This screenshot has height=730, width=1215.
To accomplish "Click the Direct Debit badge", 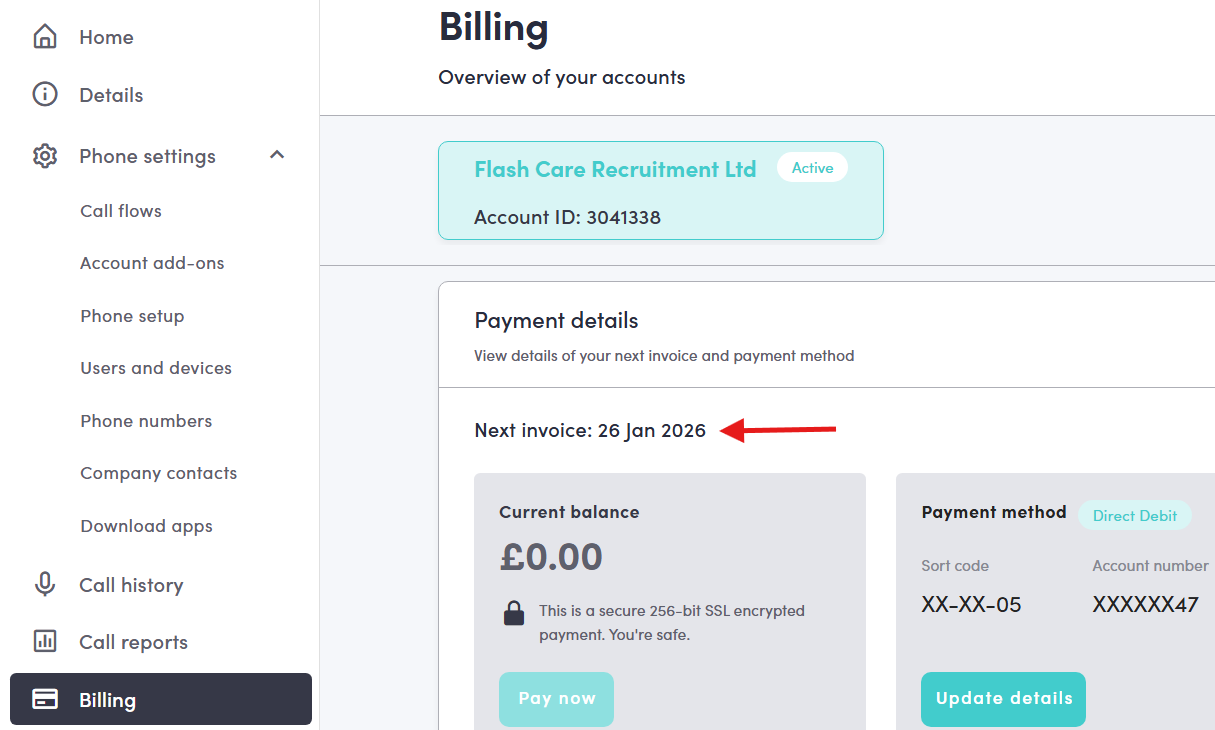I will click(x=1135, y=516).
